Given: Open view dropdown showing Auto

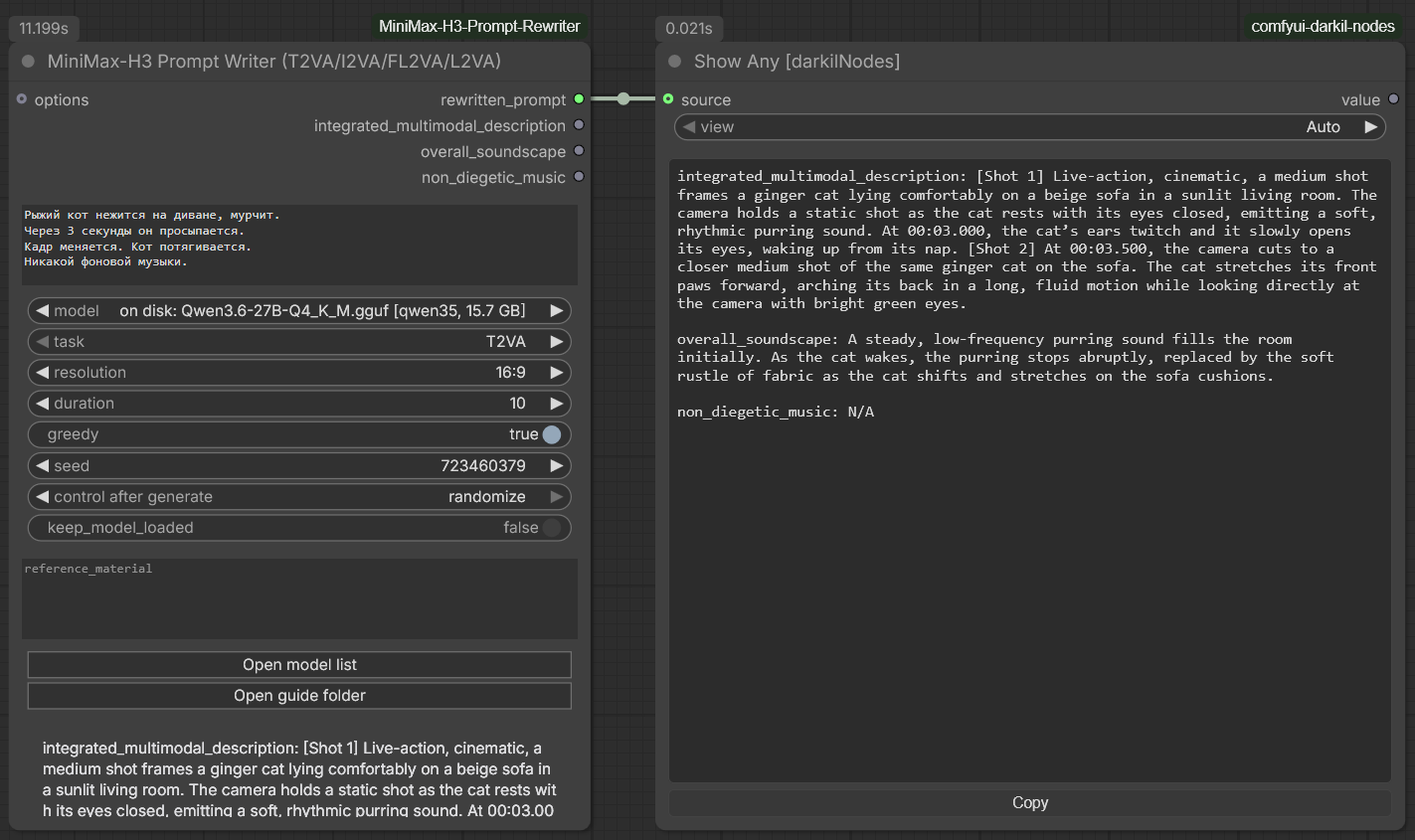Looking at the screenshot, I should coord(1029,126).
